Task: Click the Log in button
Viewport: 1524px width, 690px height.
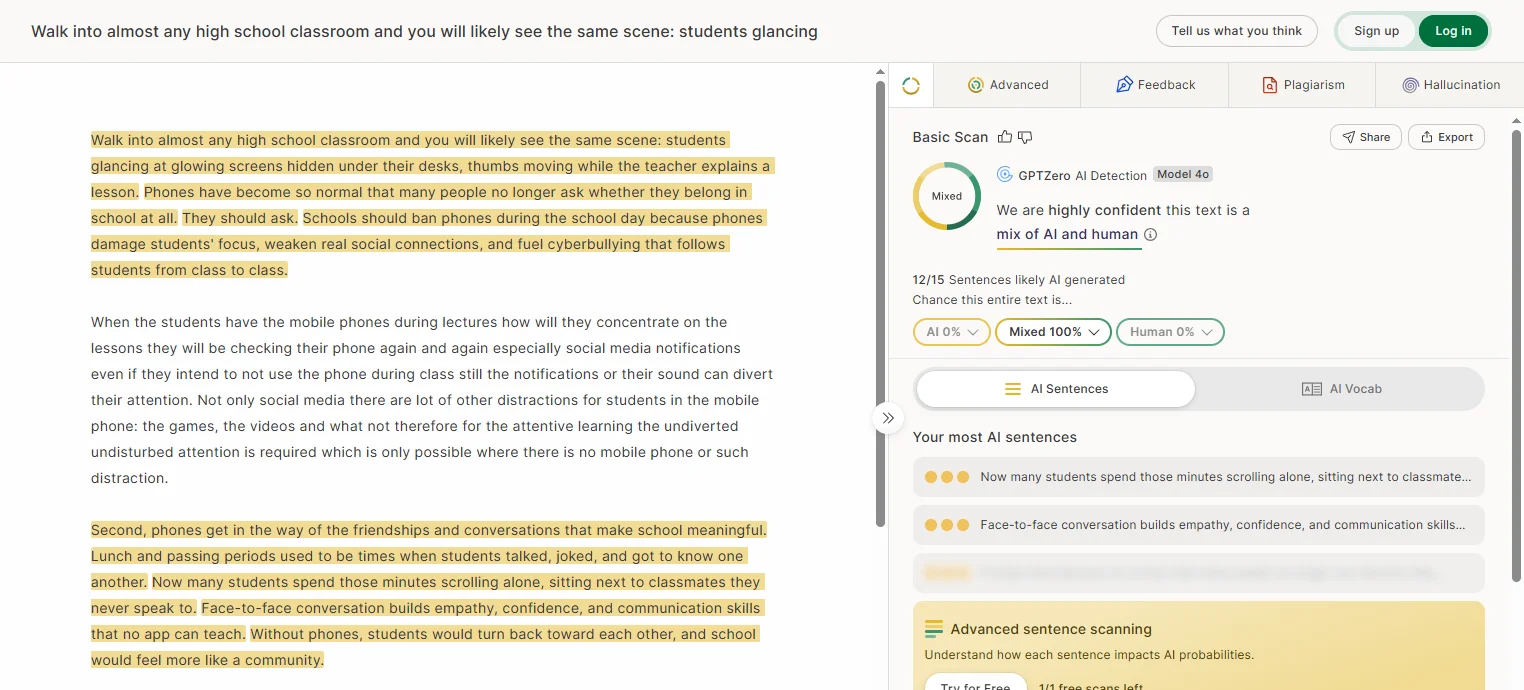Action: (1453, 31)
